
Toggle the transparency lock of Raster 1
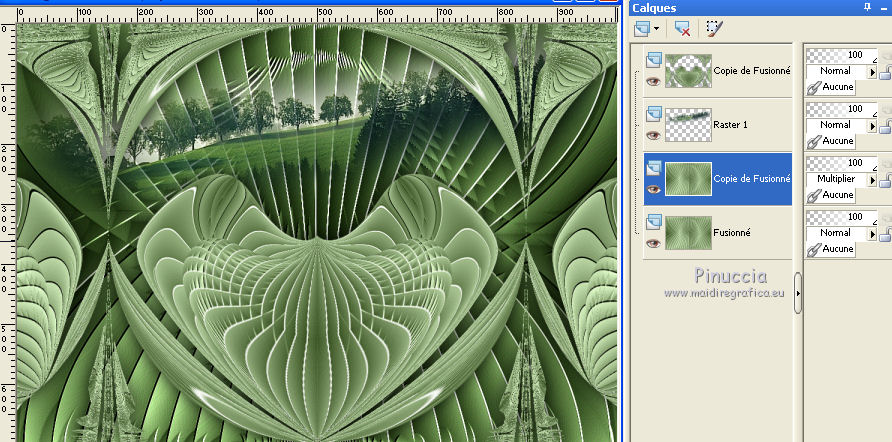[x=885, y=127]
